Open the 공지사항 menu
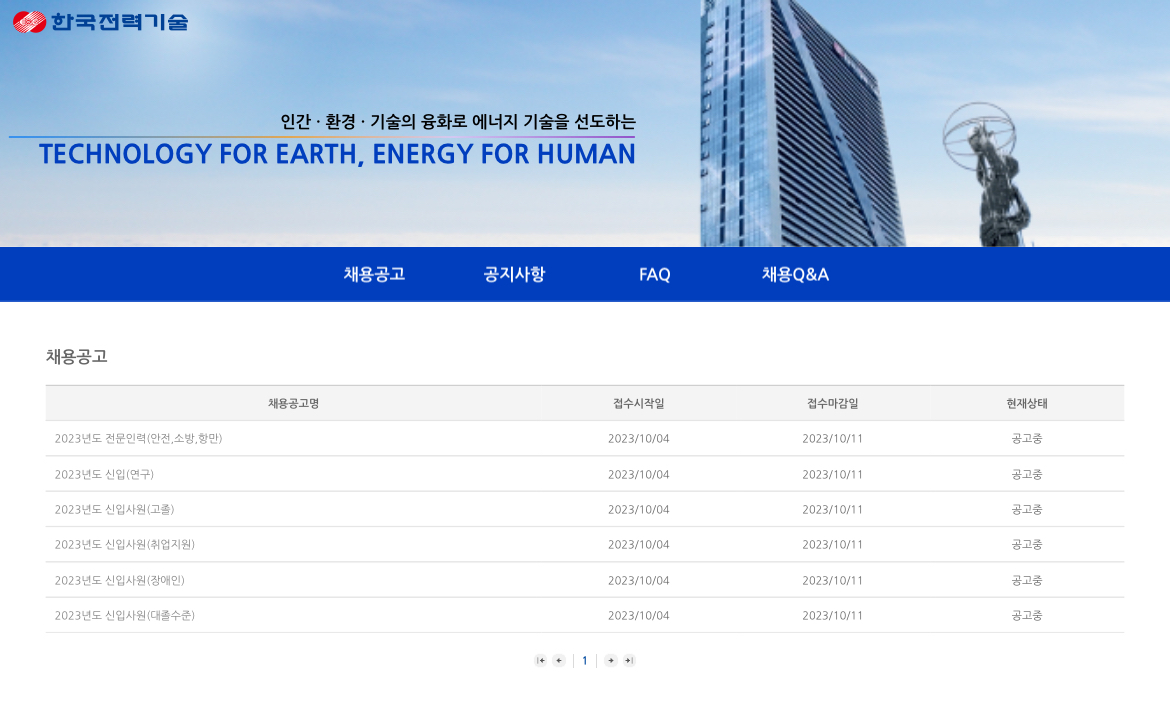 click(514, 274)
